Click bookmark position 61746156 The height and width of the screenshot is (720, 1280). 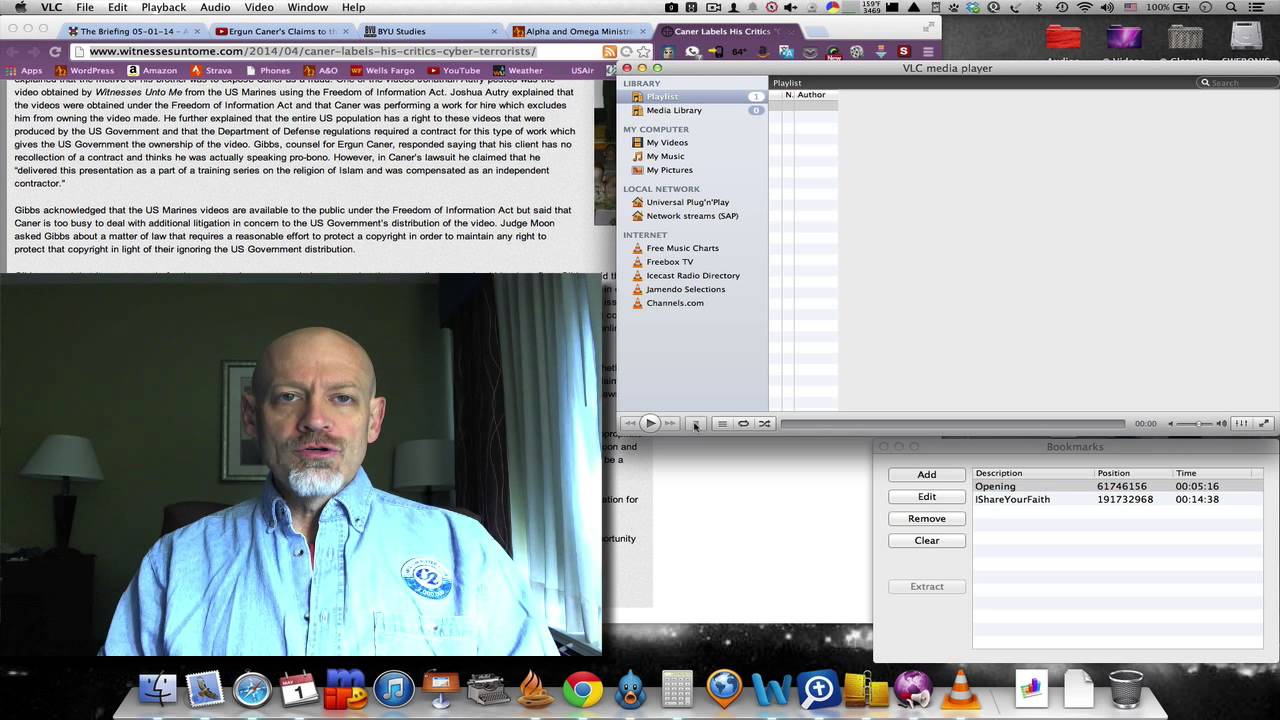(1122, 486)
